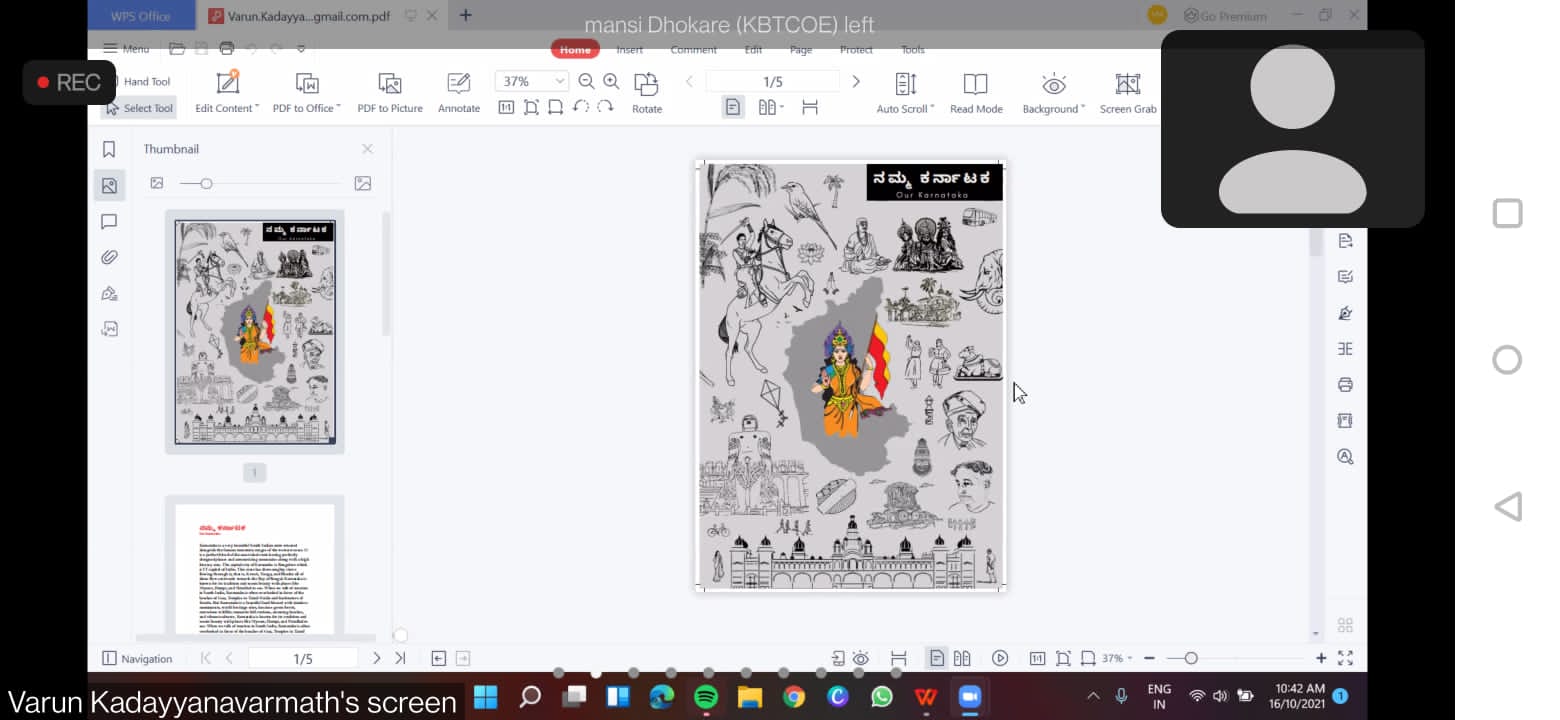Open the Bookmark sidebar panel
The image size is (1560, 720).
click(x=109, y=149)
